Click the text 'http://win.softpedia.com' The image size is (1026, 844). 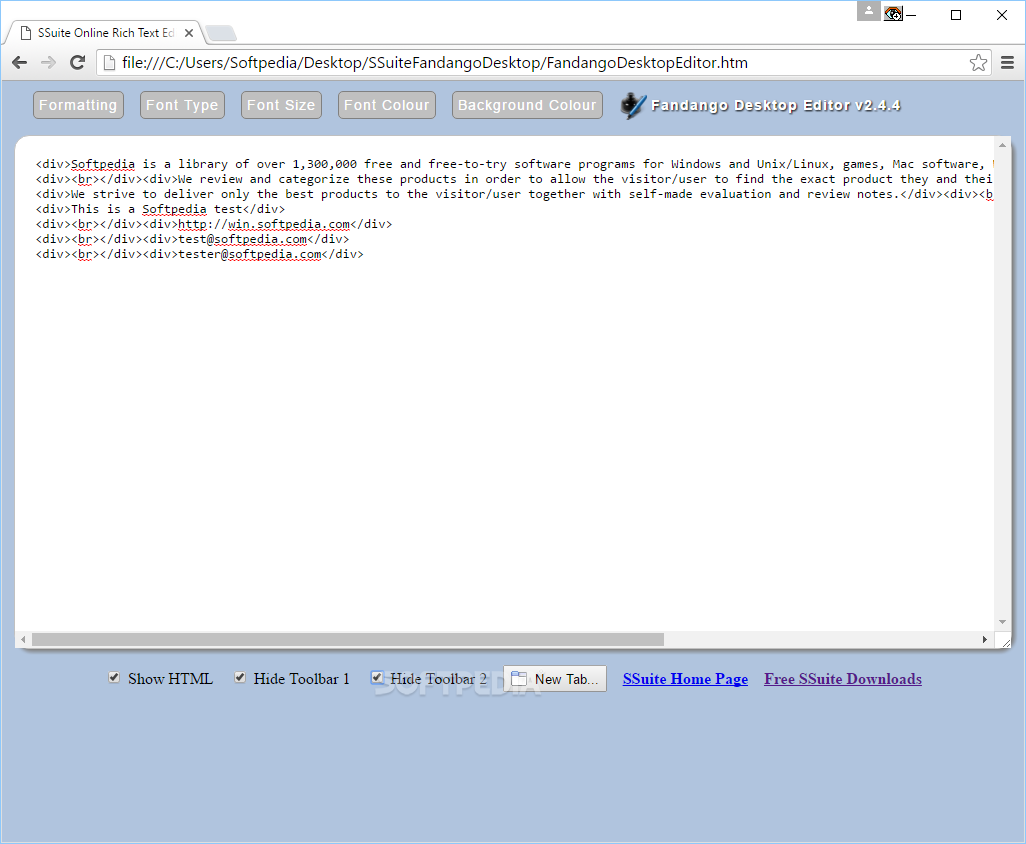pos(264,224)
